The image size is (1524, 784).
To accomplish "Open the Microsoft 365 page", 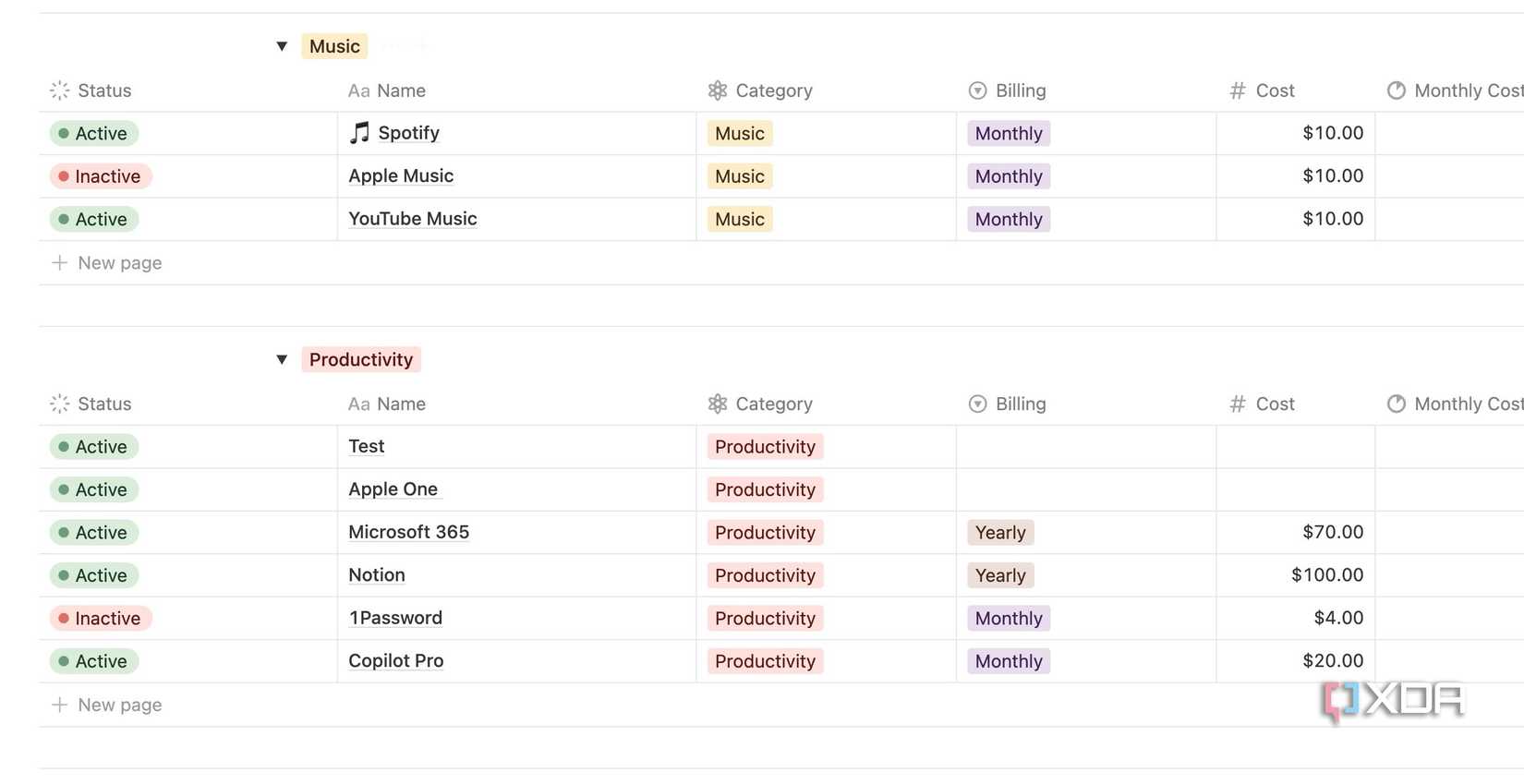I will [409, 532].
